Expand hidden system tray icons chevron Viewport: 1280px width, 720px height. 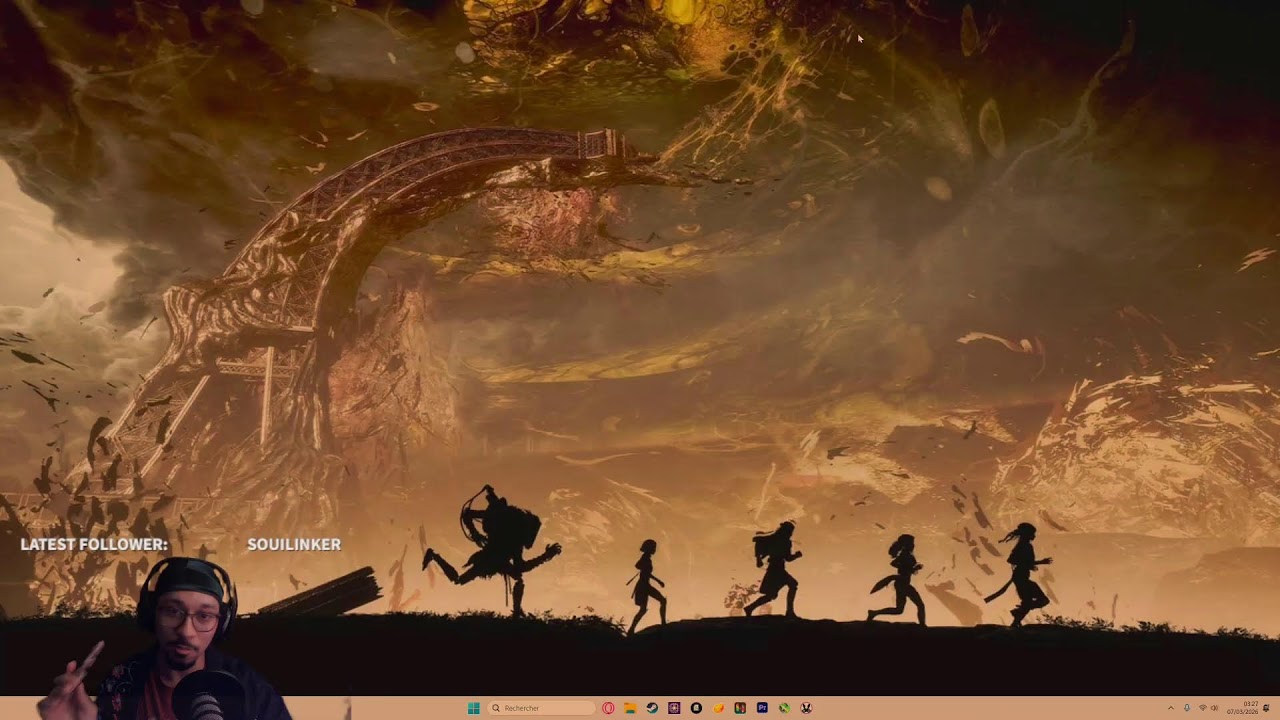point(1171,708)
